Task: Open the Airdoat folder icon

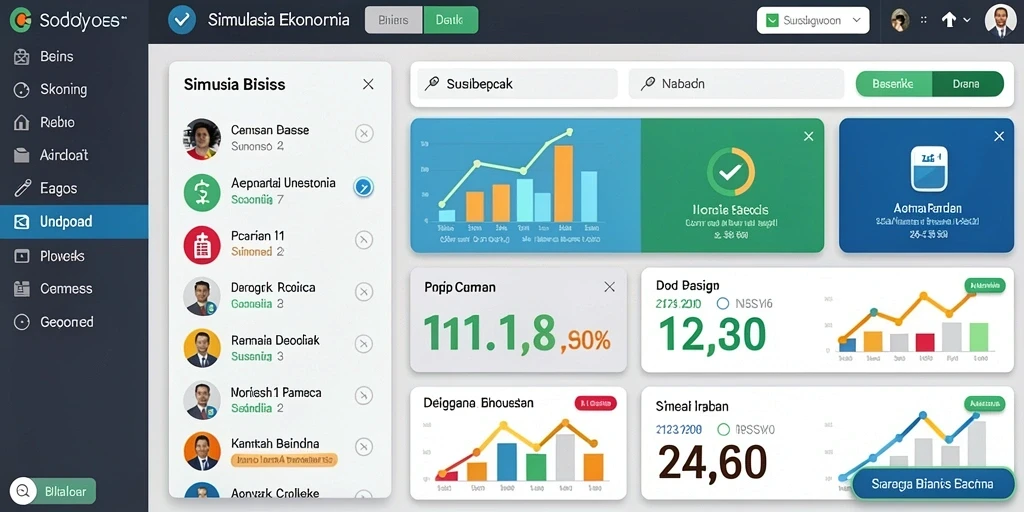Action: click(22, 155)
